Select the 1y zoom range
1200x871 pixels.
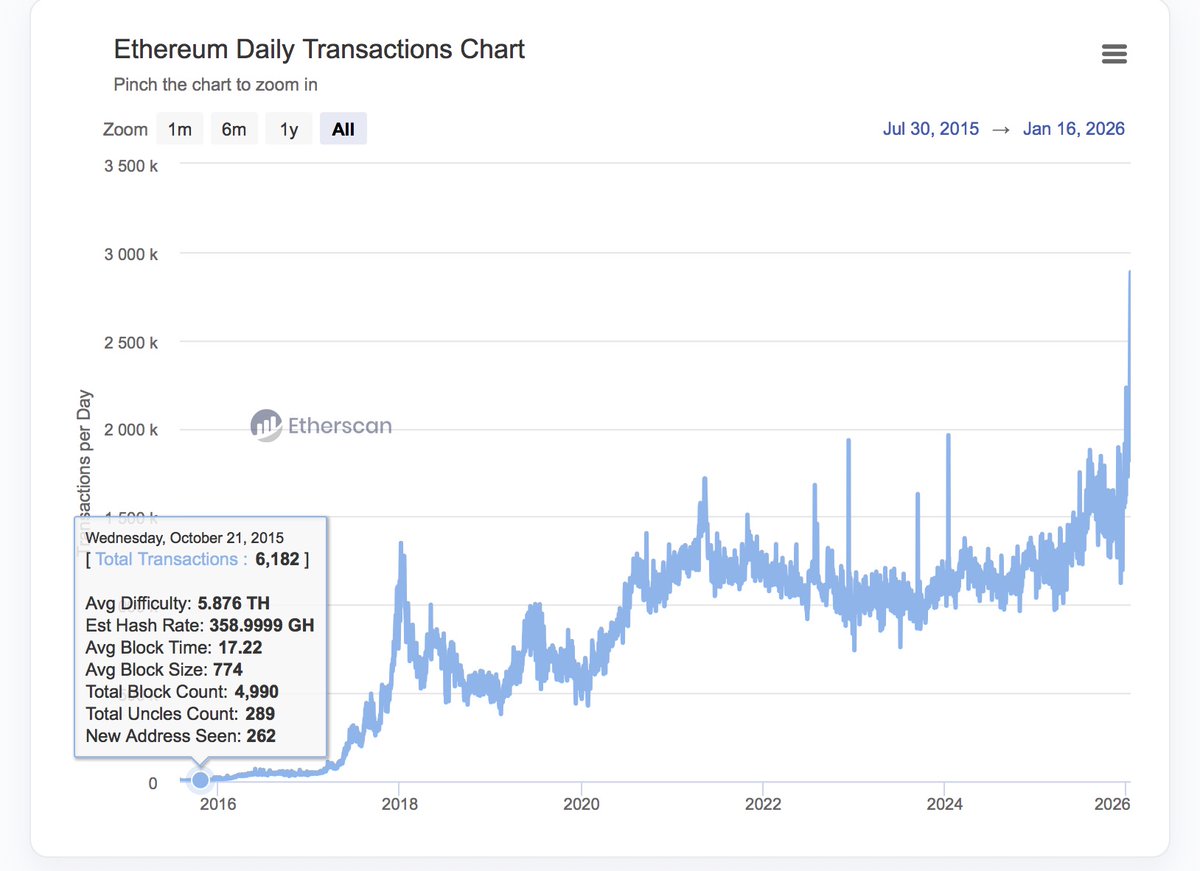(x=288, y=129)
